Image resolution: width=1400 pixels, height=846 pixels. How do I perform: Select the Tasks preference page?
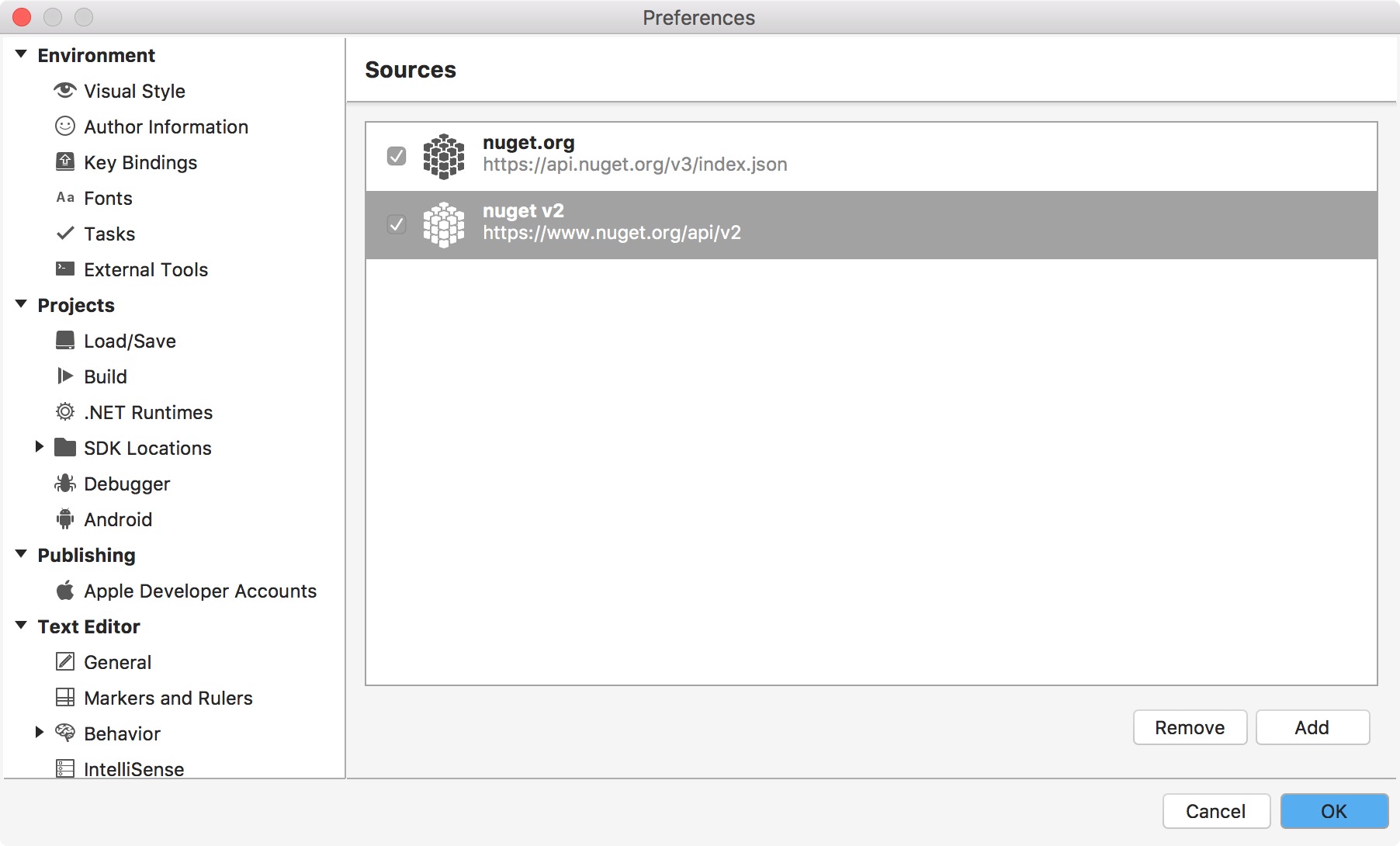pos(109,234)
